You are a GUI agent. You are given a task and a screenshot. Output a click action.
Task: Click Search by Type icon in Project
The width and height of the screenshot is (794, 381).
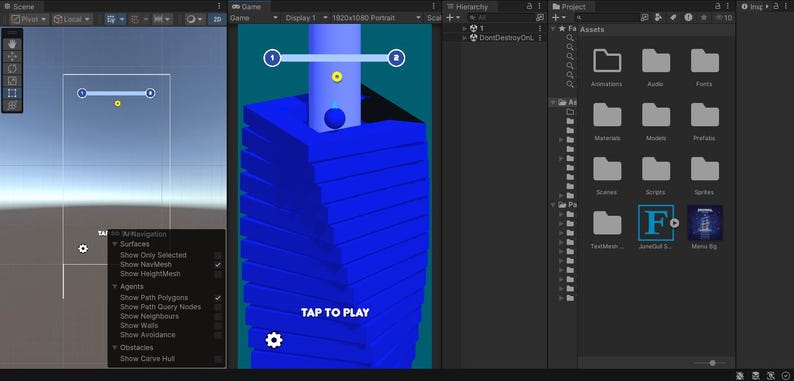(x=658, y=18)
